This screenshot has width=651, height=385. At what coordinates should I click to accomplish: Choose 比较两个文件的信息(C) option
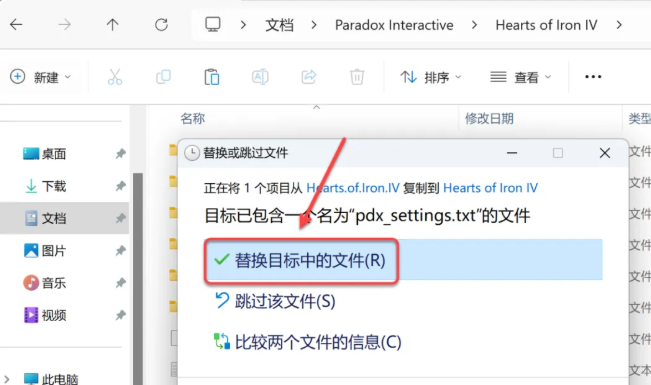coord(308,342)
